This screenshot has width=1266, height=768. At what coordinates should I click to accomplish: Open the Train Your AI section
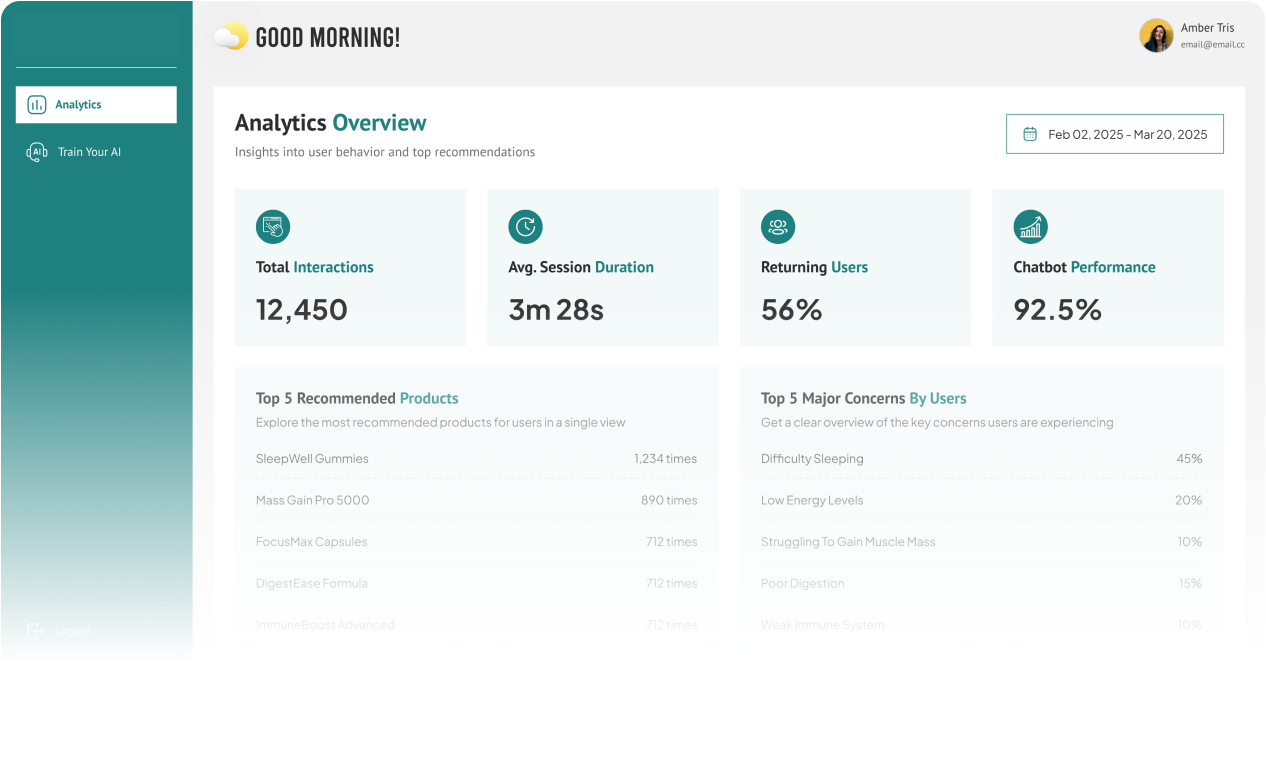(90, 151)
